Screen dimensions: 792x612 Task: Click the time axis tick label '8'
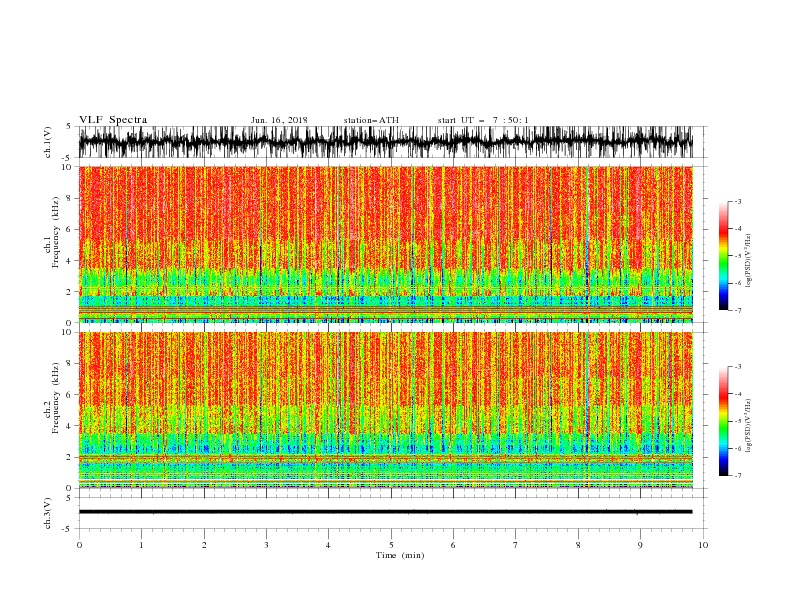click(578, 545)
